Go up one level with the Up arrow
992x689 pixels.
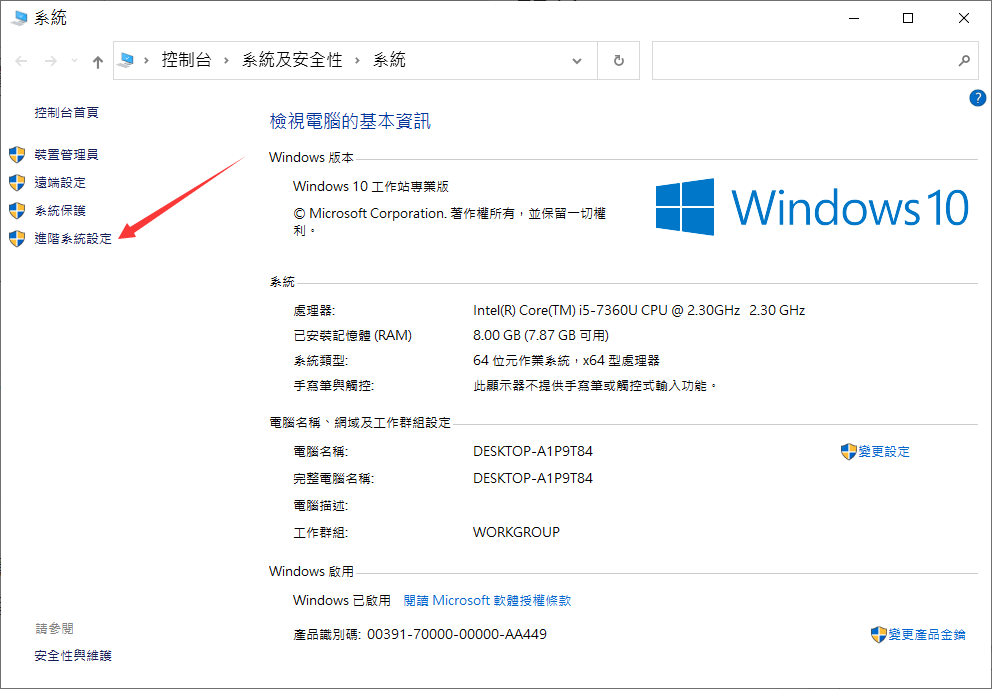coord(97,61)
